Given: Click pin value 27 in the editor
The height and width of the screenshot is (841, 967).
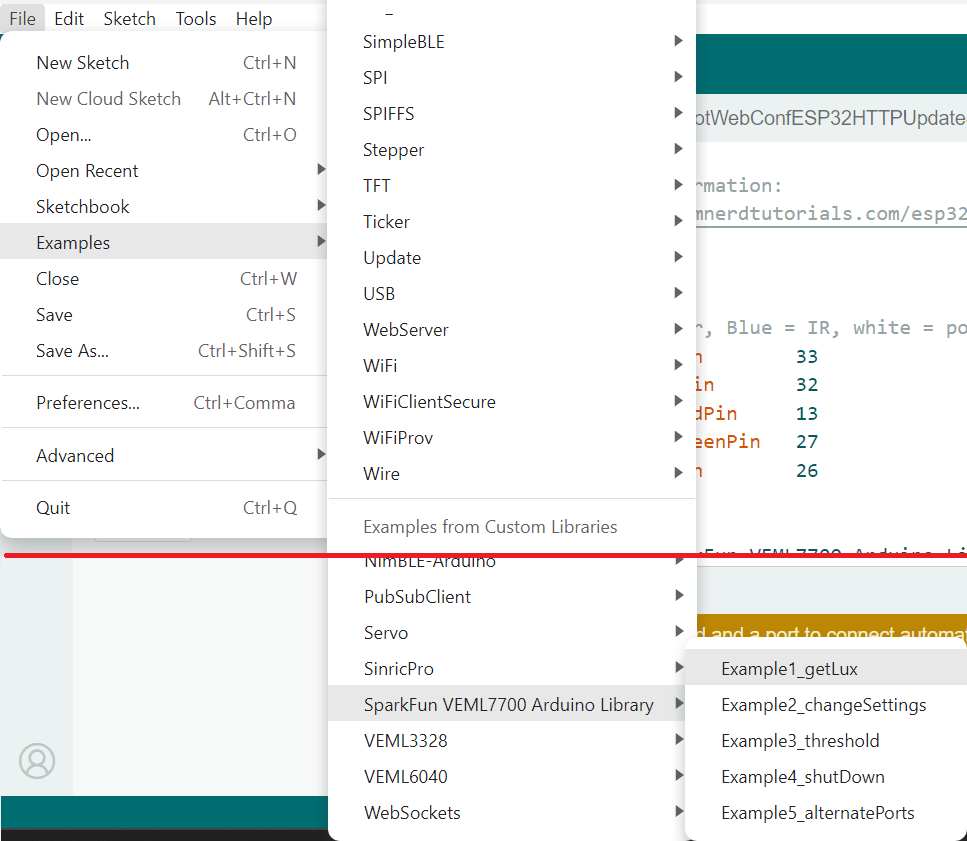Looking at the screenshot, I should click(x=807, y=441).
